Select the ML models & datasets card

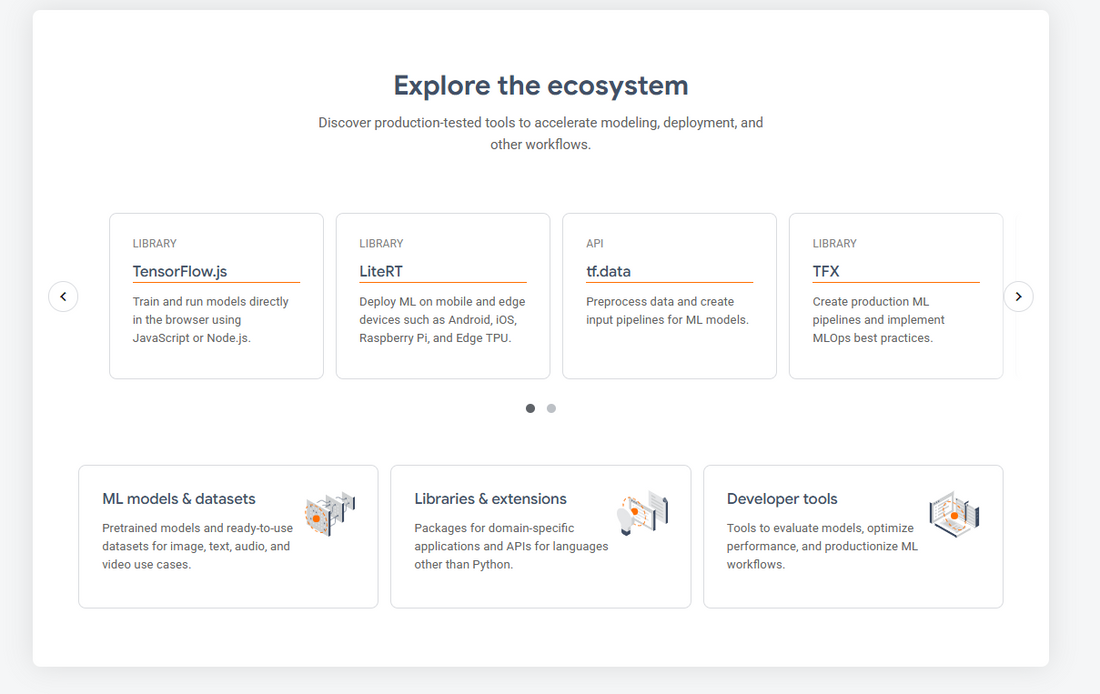pos(228,536)
